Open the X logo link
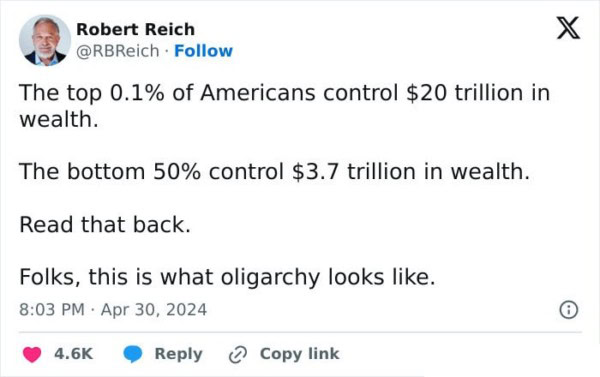 coord(568,28)
